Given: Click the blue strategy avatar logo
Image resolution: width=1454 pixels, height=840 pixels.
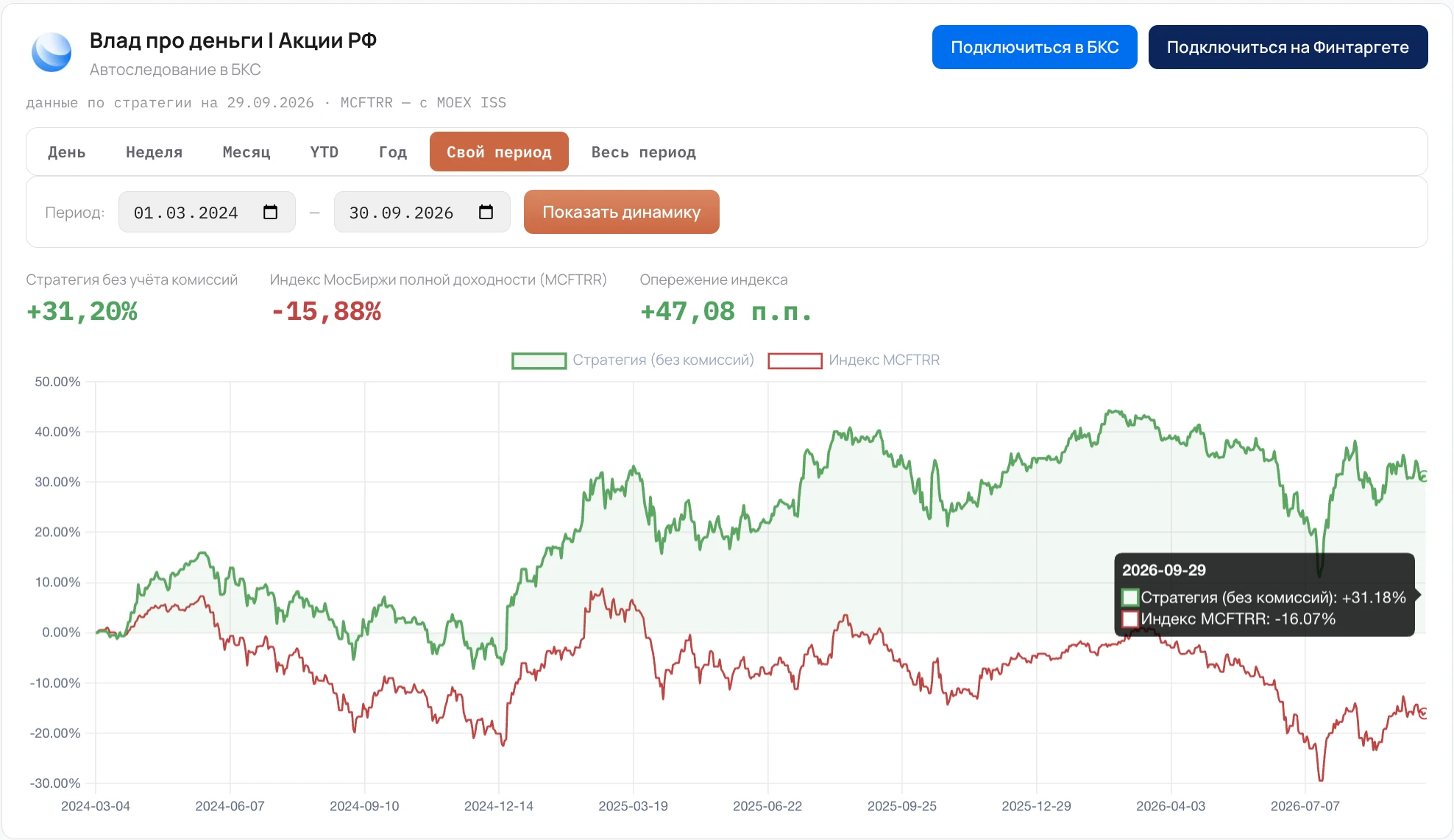Looking at the screenshot, I should [52, 52].
